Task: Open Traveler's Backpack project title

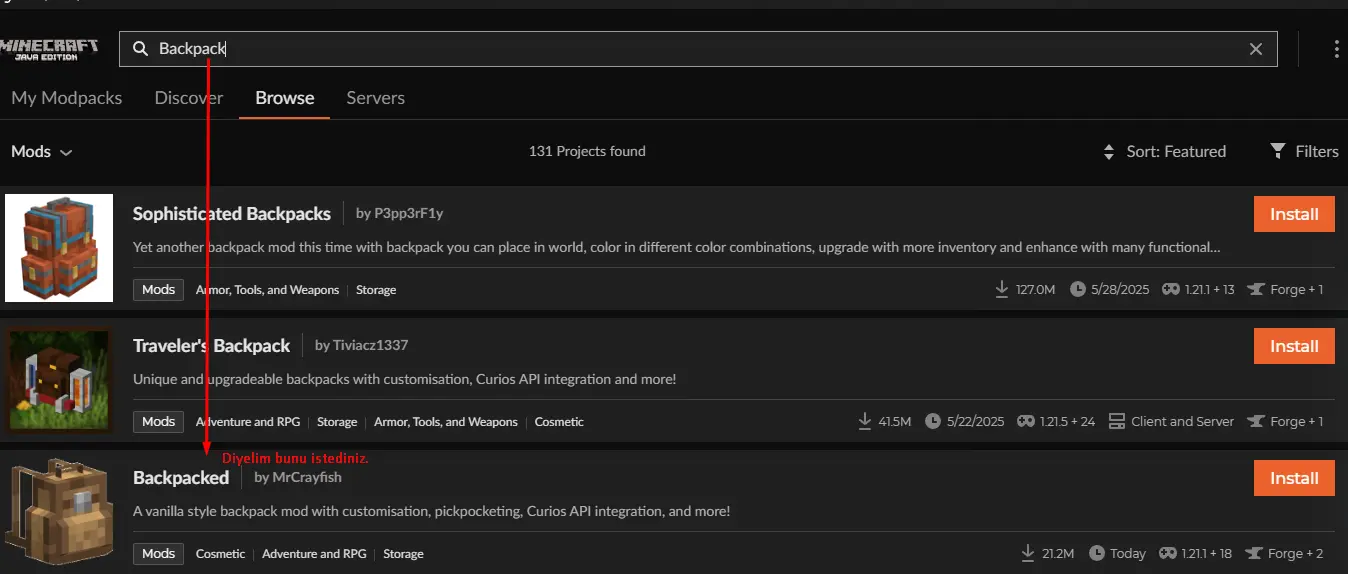Action: pyautogui.click(x=212, y=345)
